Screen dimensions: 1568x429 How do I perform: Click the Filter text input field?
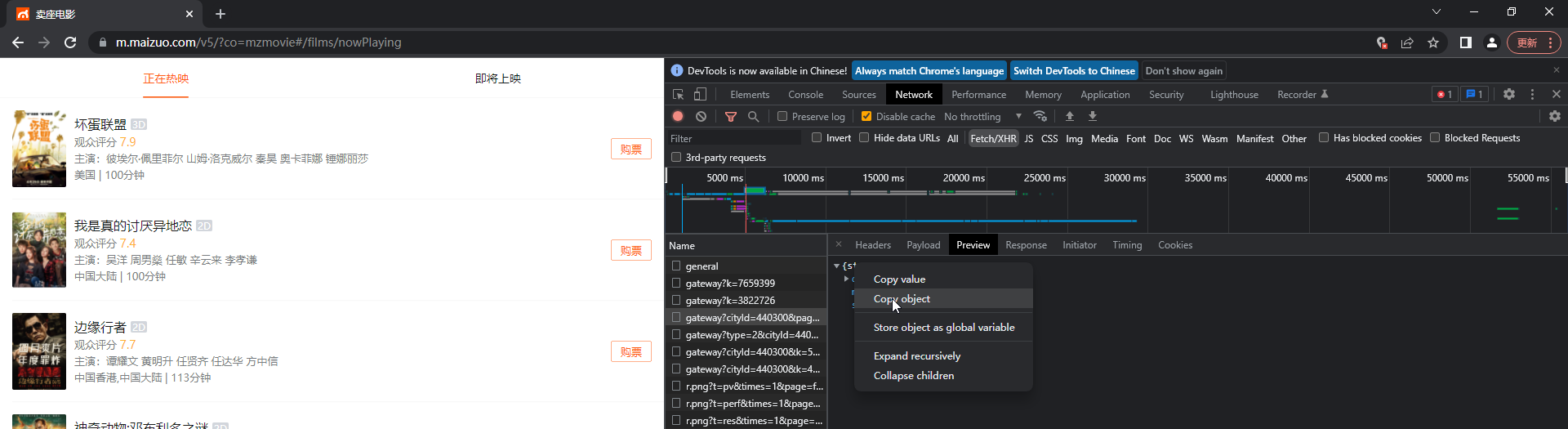tap(733, 139)
